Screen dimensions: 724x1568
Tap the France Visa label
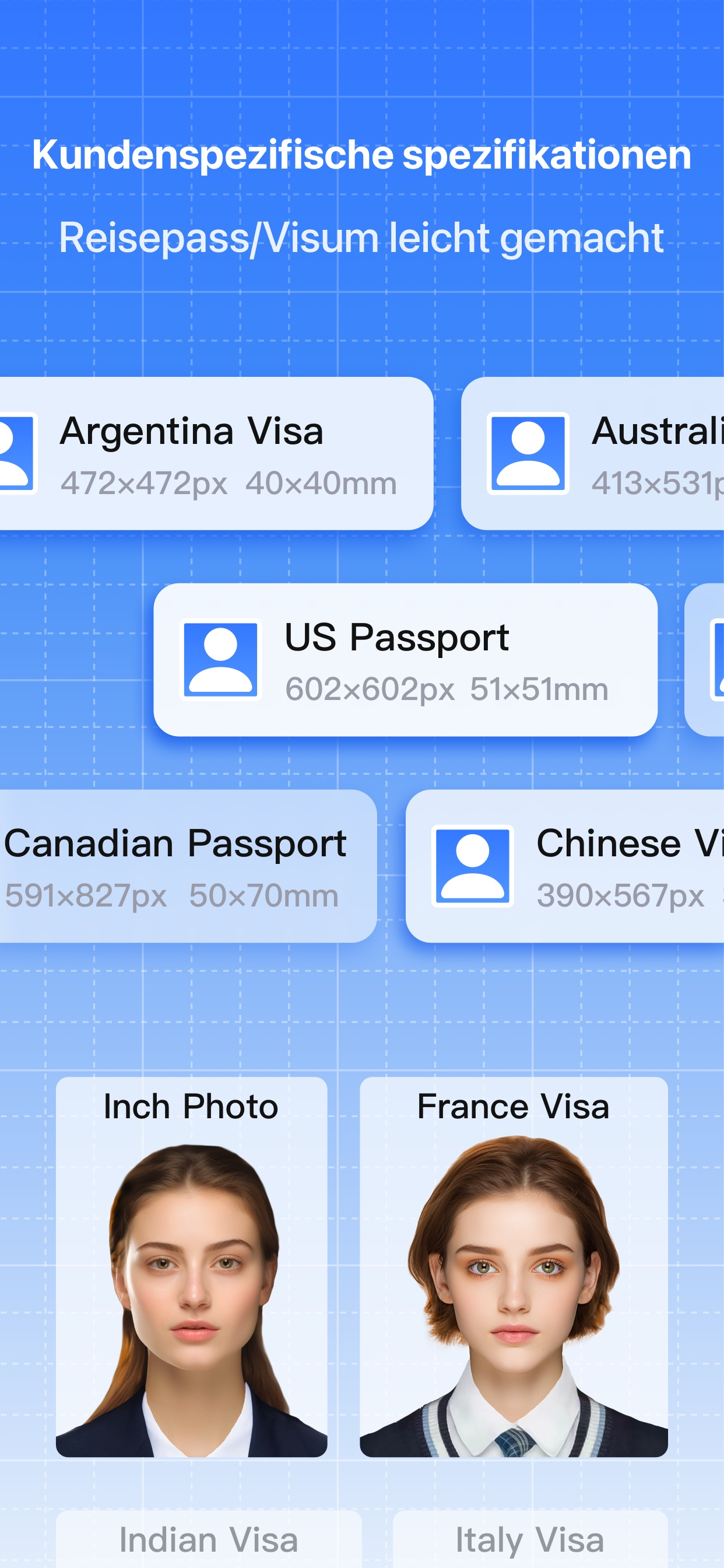[514, 1107]
